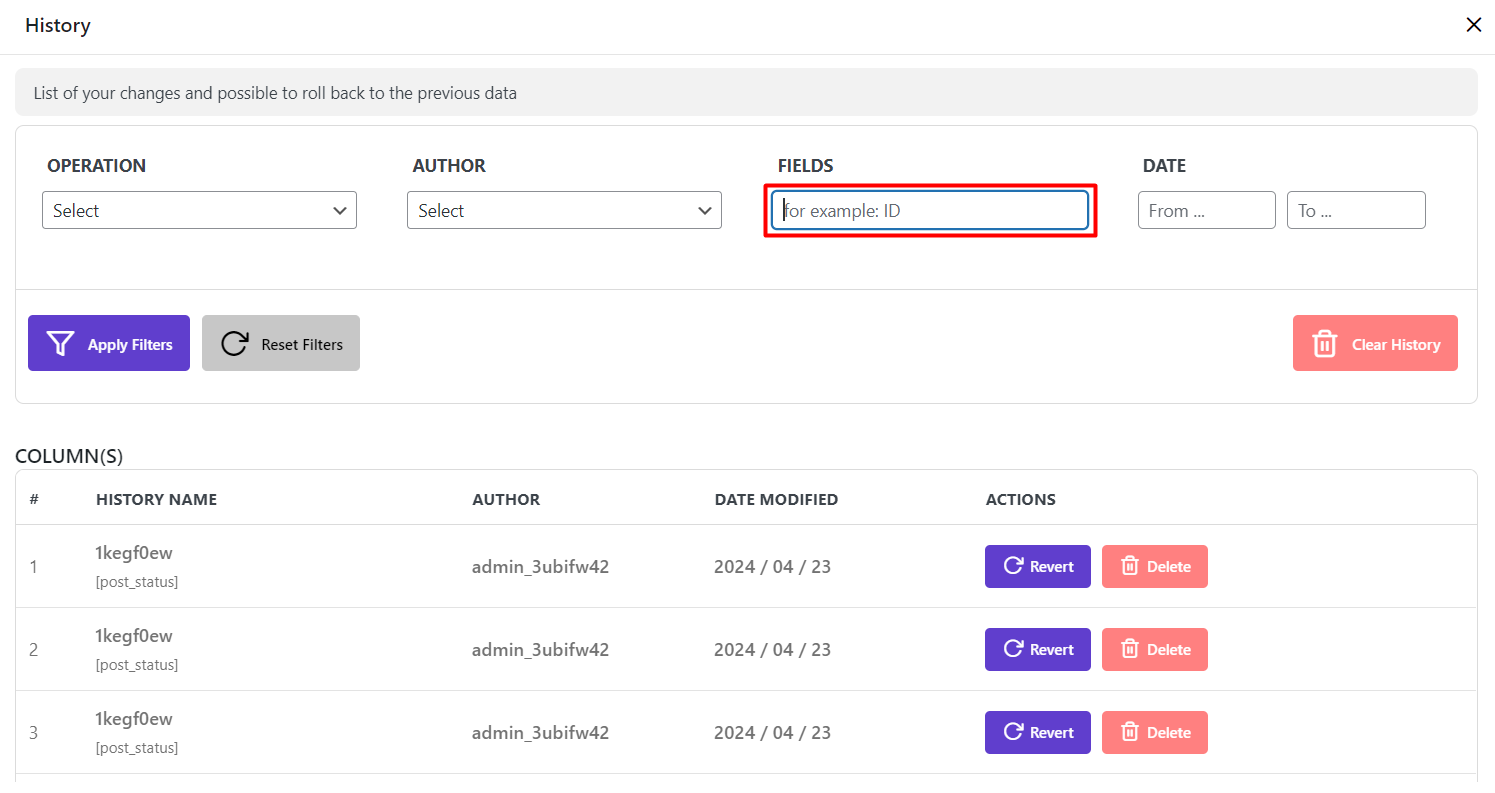Select the first 1kegf0ew history name
1495x793 pixels.
(134, 553)
